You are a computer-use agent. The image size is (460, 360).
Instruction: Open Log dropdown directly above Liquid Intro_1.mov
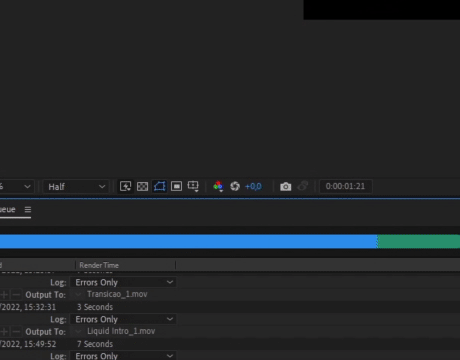click(x=123, y=319)
